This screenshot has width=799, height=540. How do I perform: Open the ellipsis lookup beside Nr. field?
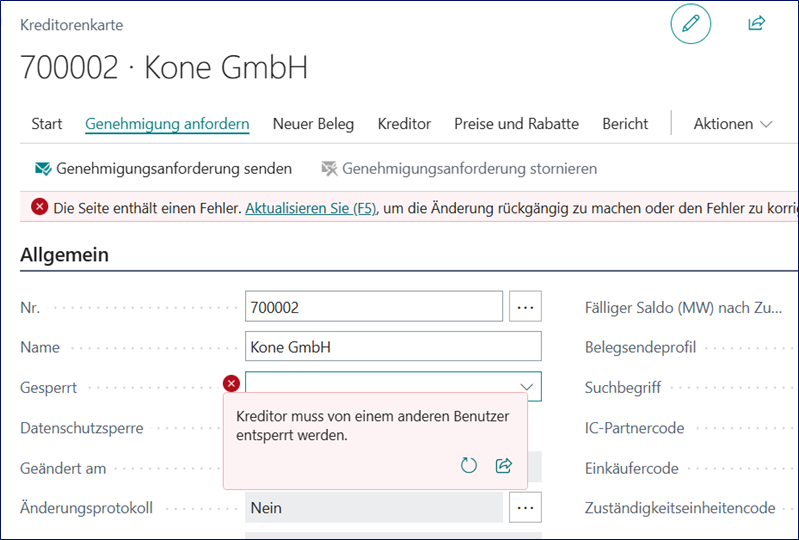point(525,307)
